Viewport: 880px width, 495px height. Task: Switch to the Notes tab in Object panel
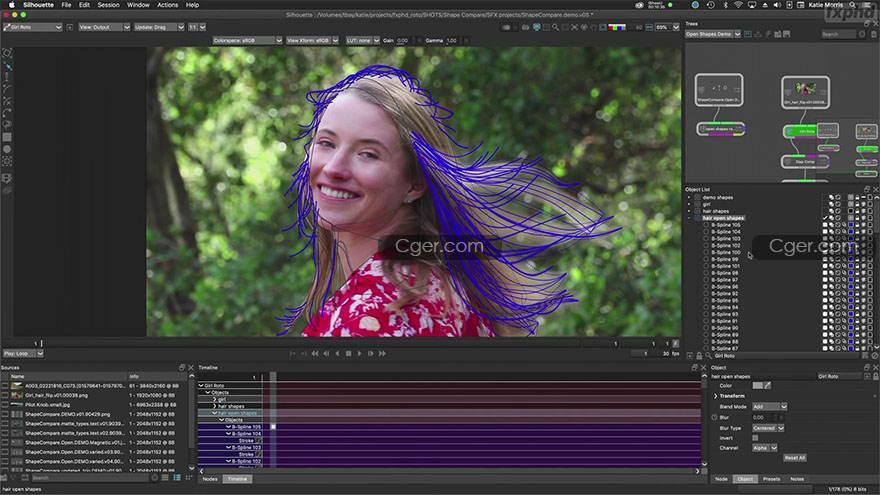pyautogui.click(x=797, y=479)
